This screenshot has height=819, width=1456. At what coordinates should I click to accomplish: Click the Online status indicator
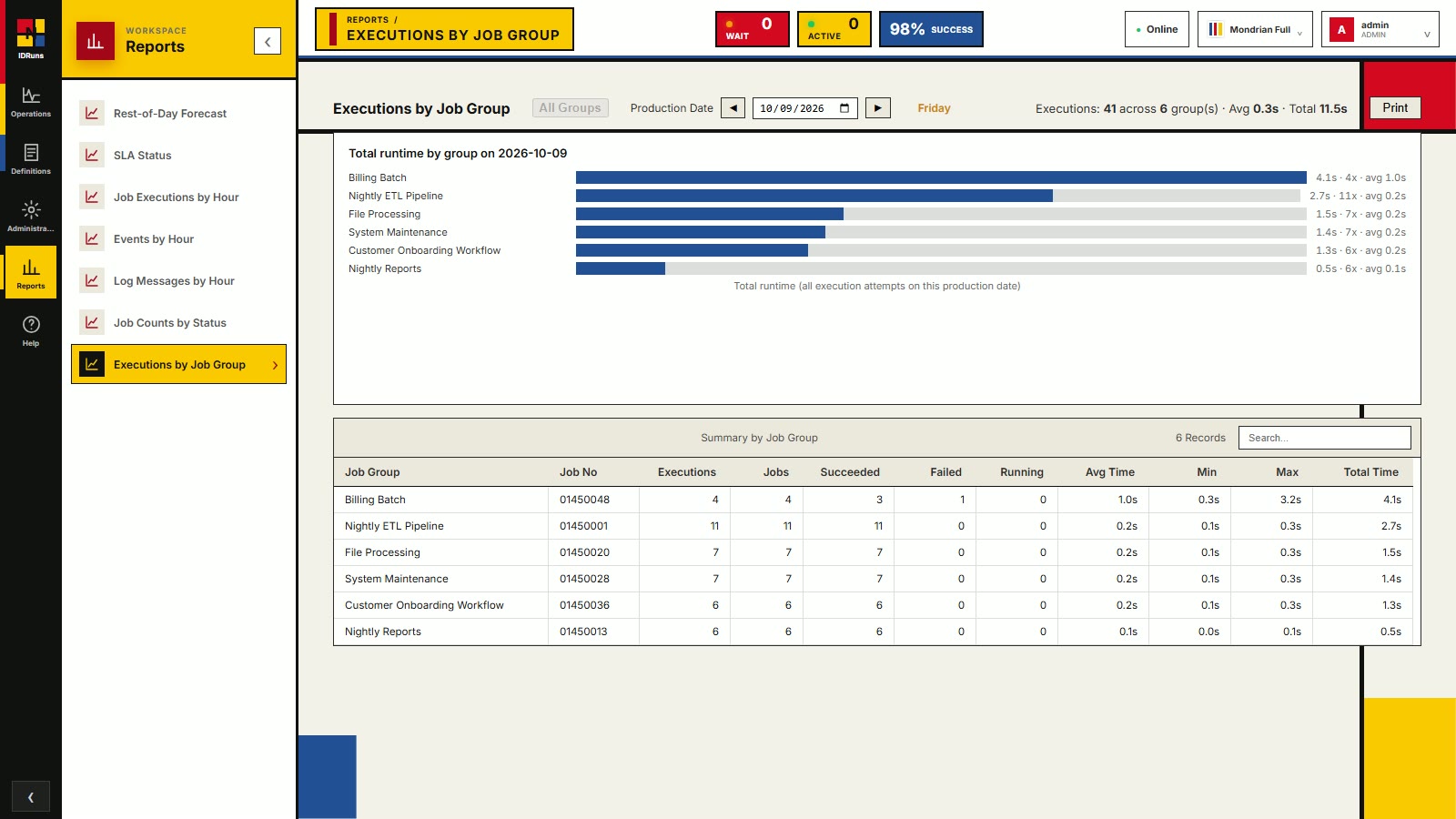(x=1157, y=29)
